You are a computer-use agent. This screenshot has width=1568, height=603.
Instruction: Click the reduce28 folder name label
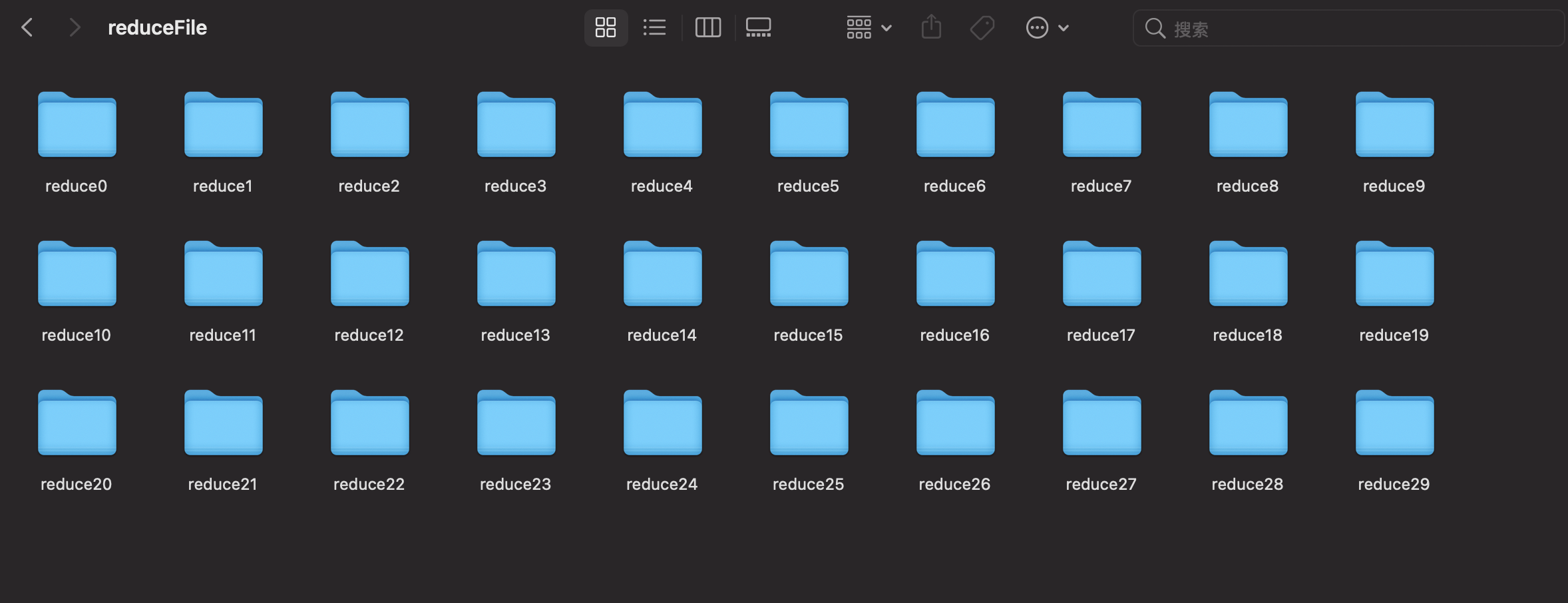(1248, 484)
